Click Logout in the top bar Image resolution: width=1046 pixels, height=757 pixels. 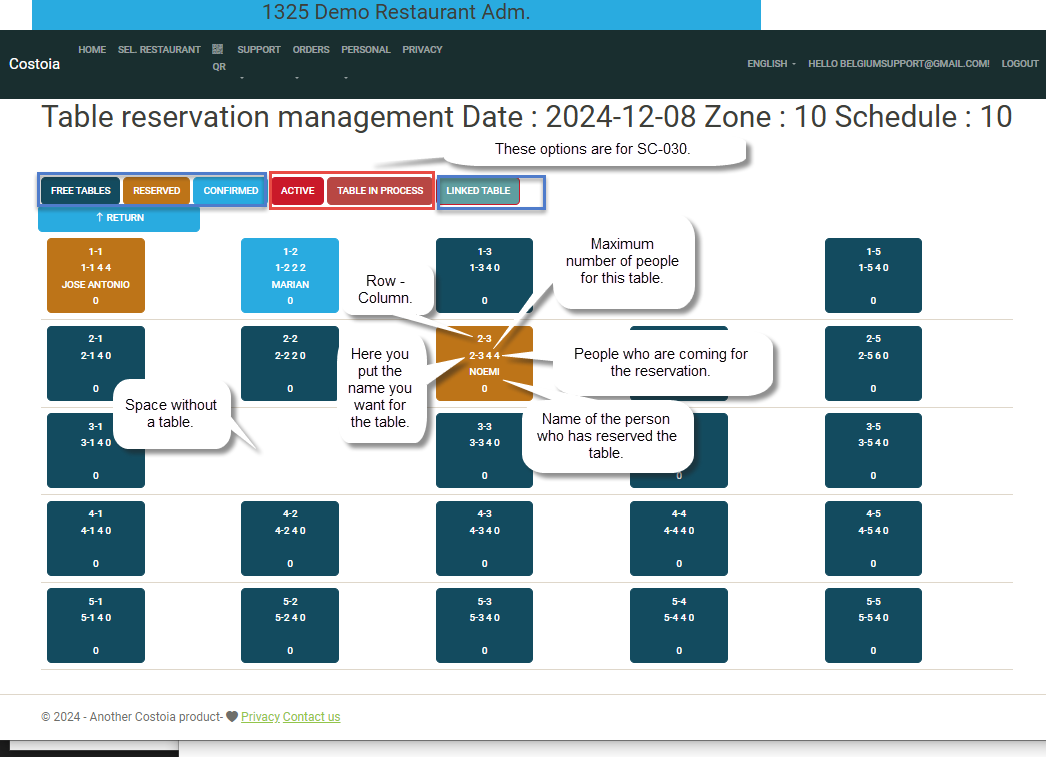[1020, 64]
